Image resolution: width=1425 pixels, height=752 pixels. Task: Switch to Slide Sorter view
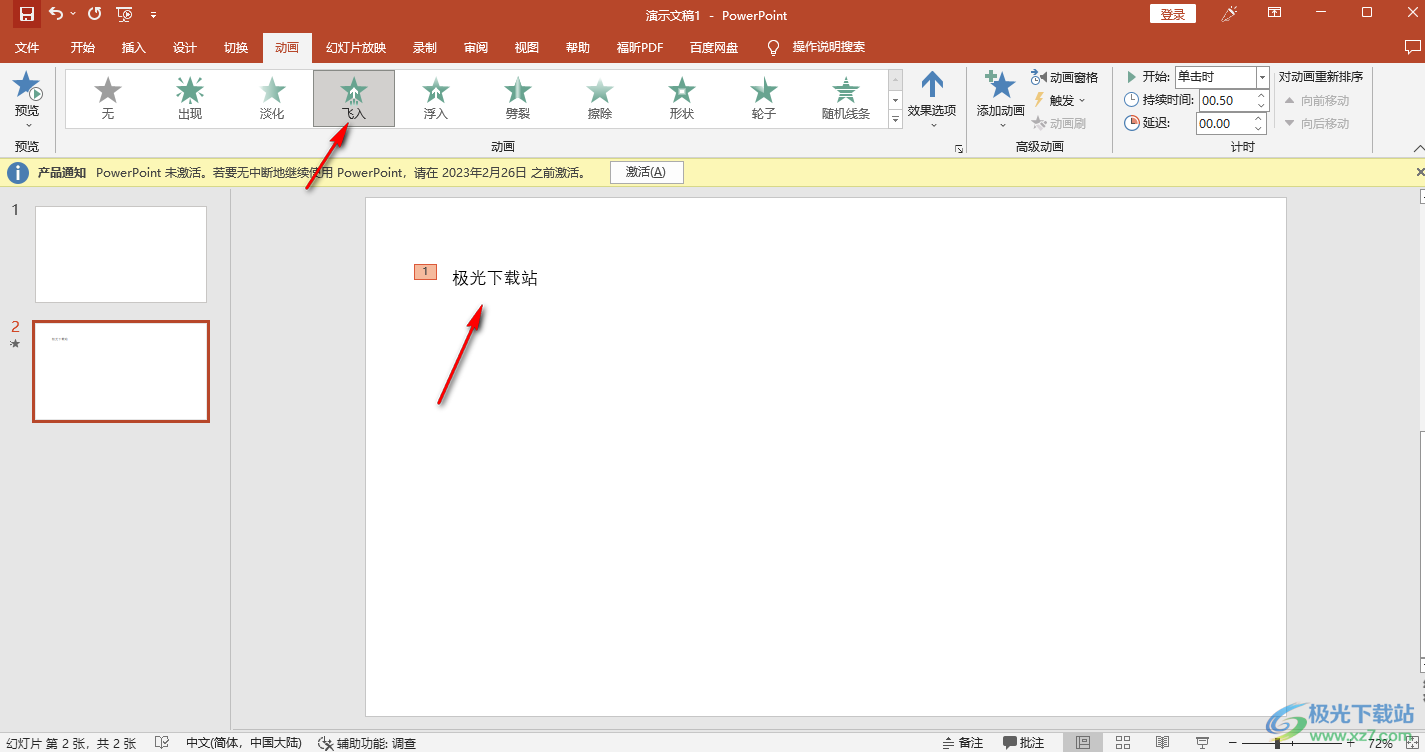click(x=1123, y=743)
